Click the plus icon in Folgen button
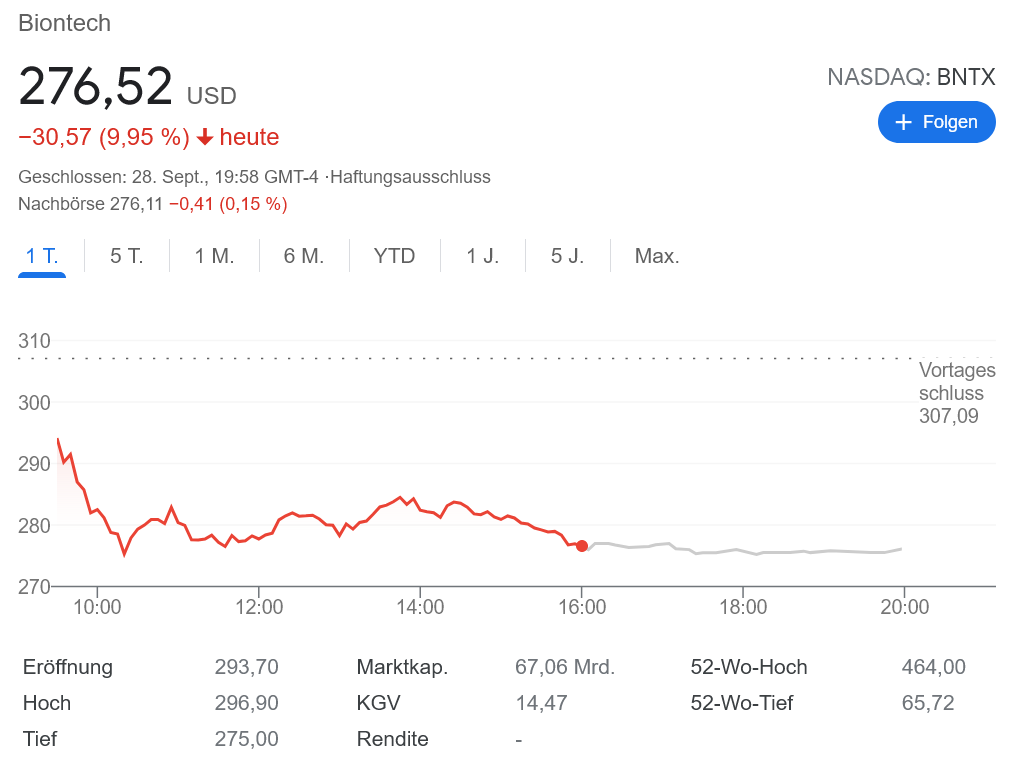1015x766 pixels. point(904,122)
